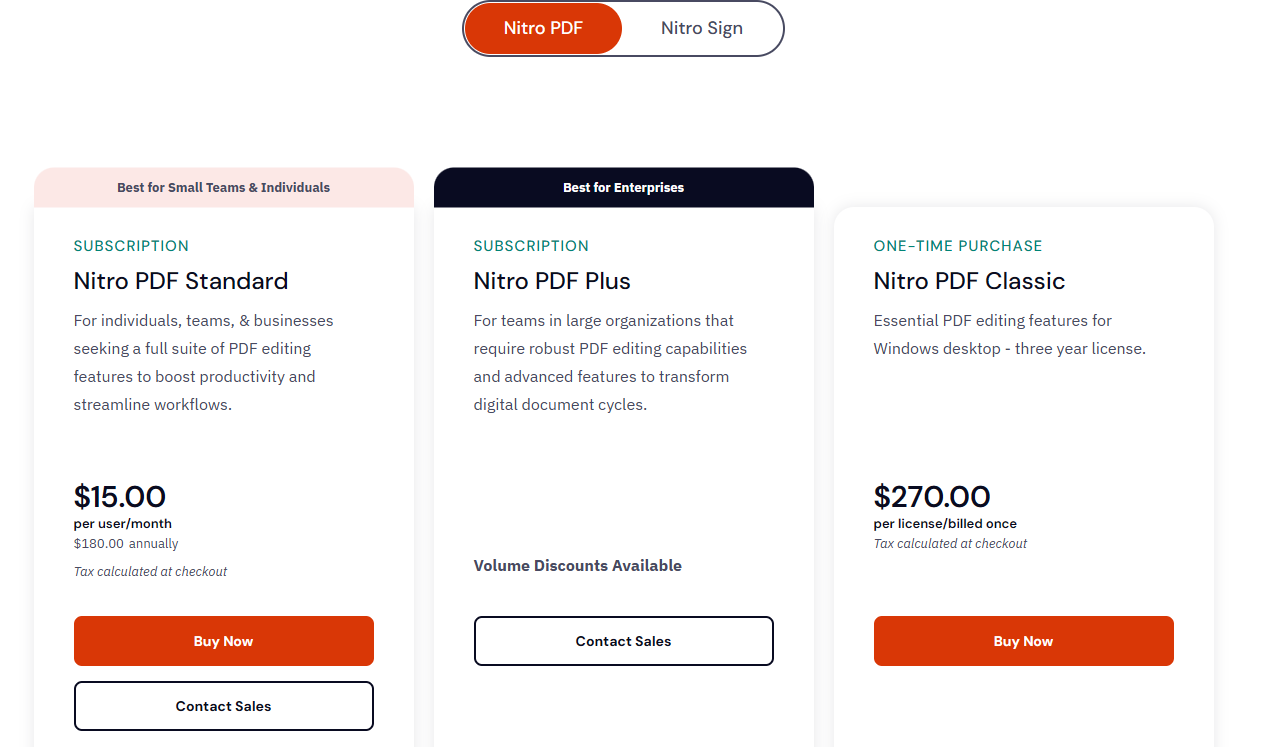This screenshot has width=1272, height=747.
Task: Click the per license/billed once text
Action: 945,524
